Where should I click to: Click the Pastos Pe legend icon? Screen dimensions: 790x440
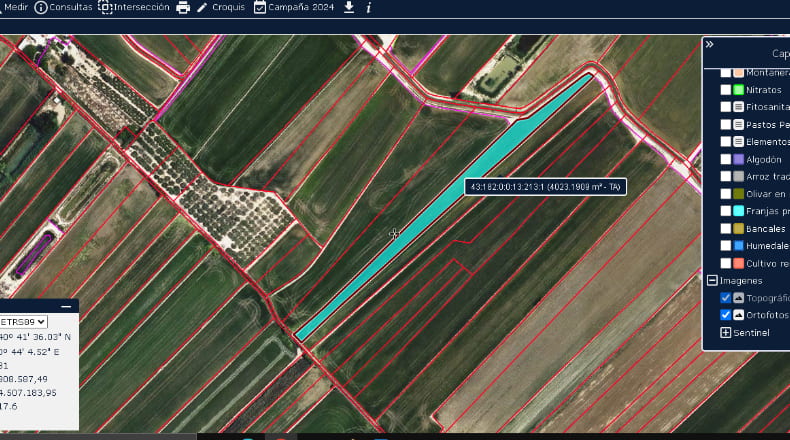coord(739,124)
